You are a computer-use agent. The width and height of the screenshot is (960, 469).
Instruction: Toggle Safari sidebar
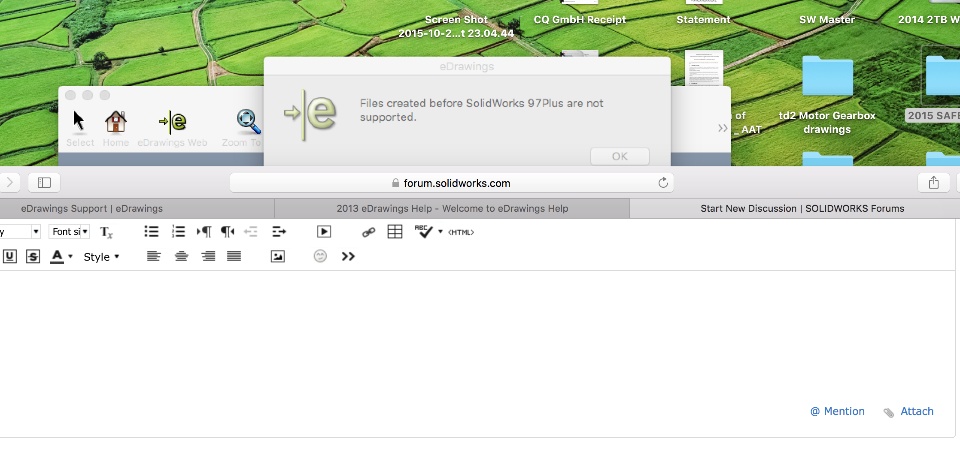[44, 182]
